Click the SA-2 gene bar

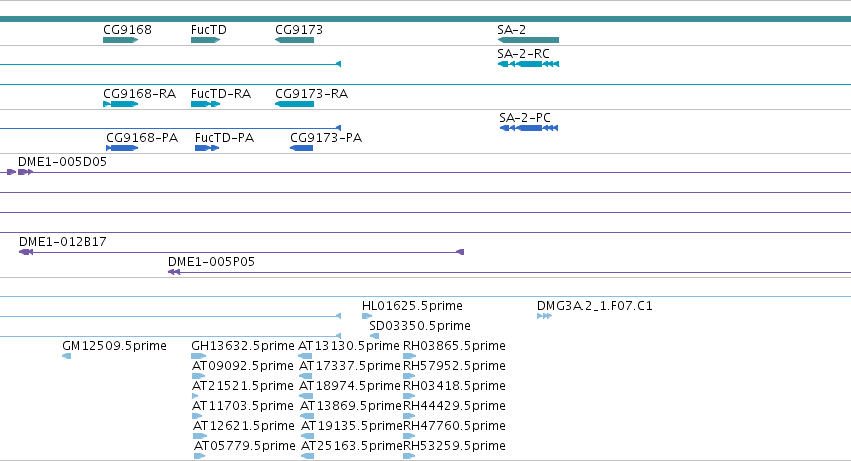click(528, 40)
